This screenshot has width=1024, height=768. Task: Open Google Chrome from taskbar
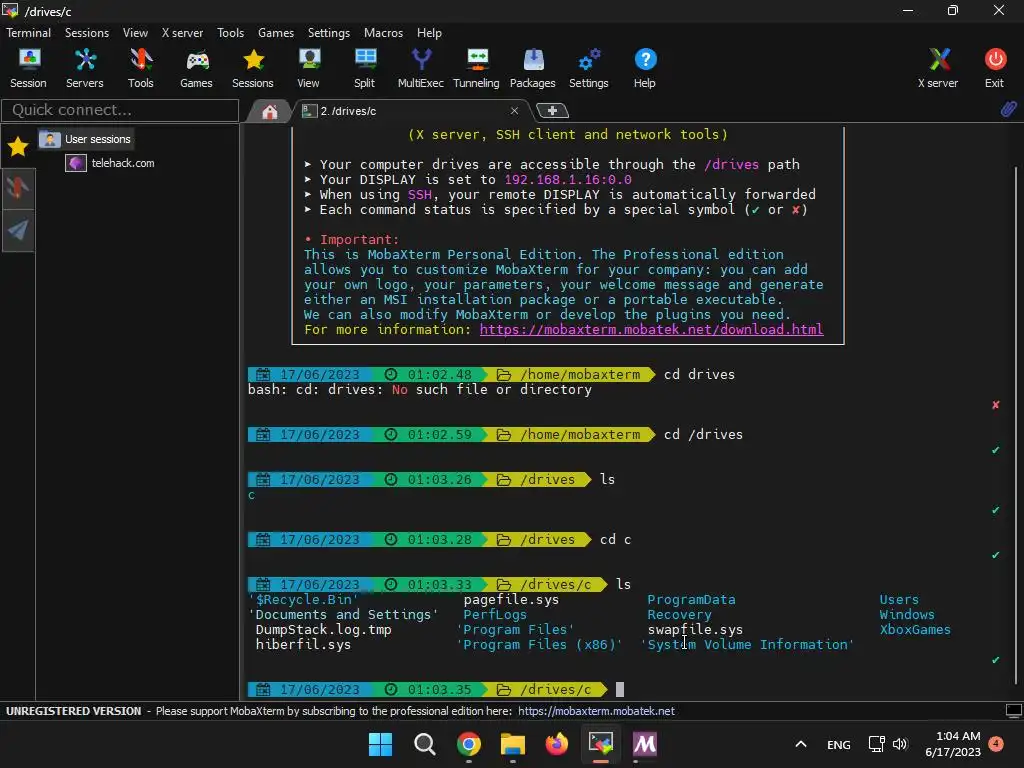[x=468, y=744]
